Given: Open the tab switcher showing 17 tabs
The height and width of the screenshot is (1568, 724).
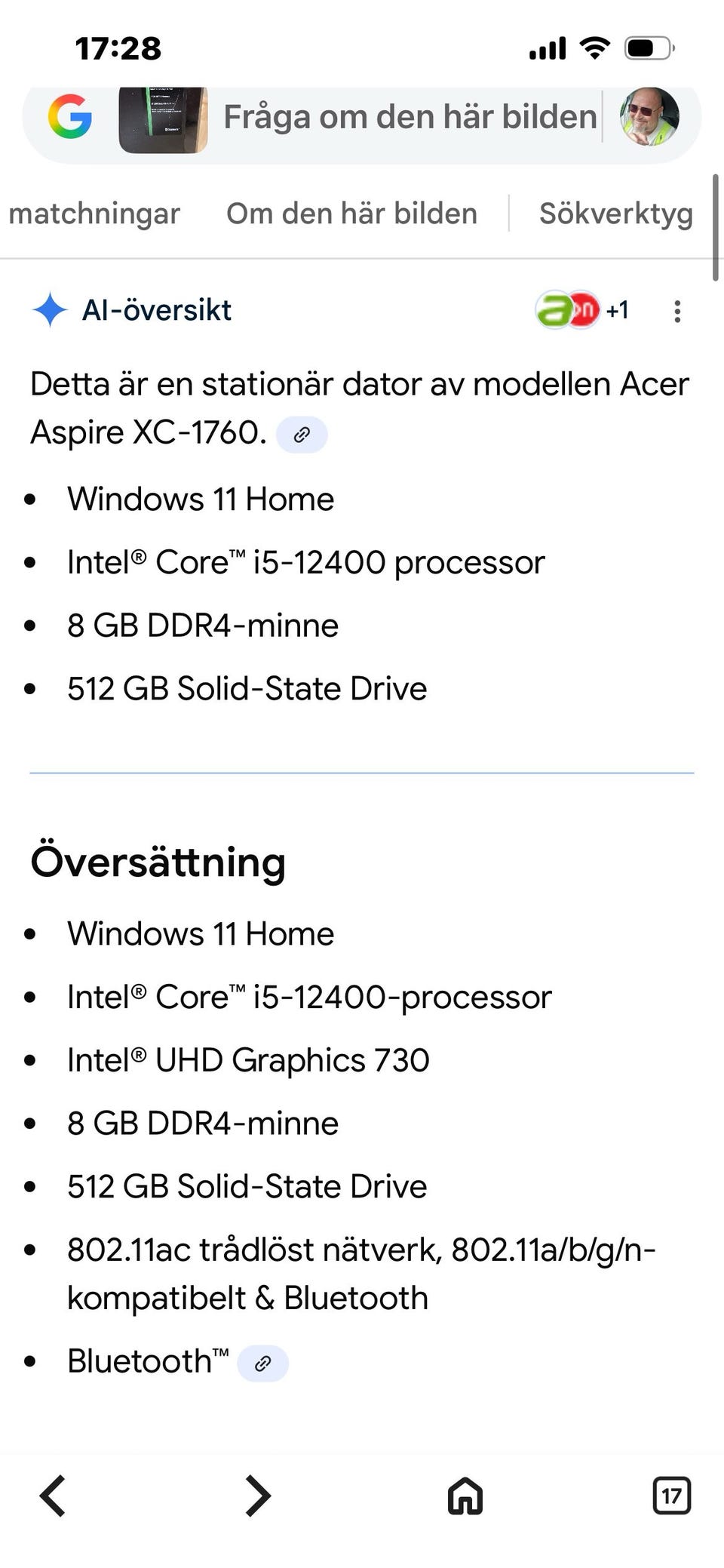Looking at the screenshot, I should (x=671, y=1496).
